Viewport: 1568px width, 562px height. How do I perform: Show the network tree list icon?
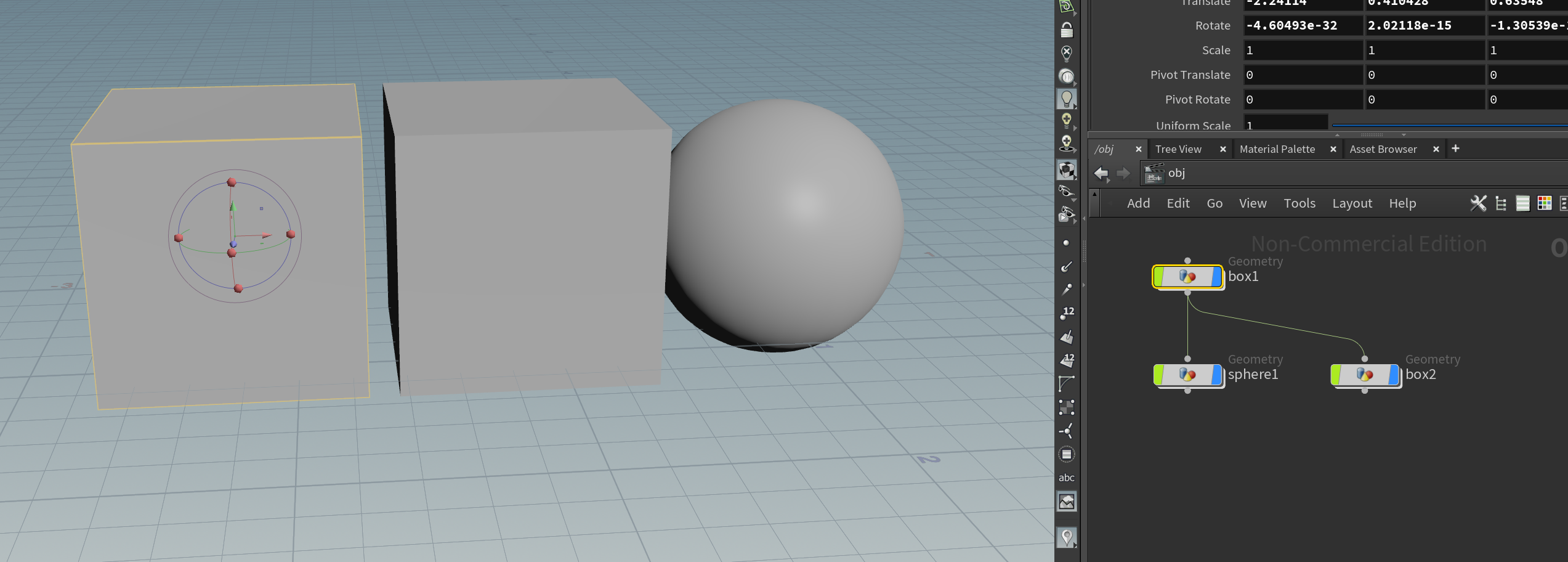tap(1501, 203)
